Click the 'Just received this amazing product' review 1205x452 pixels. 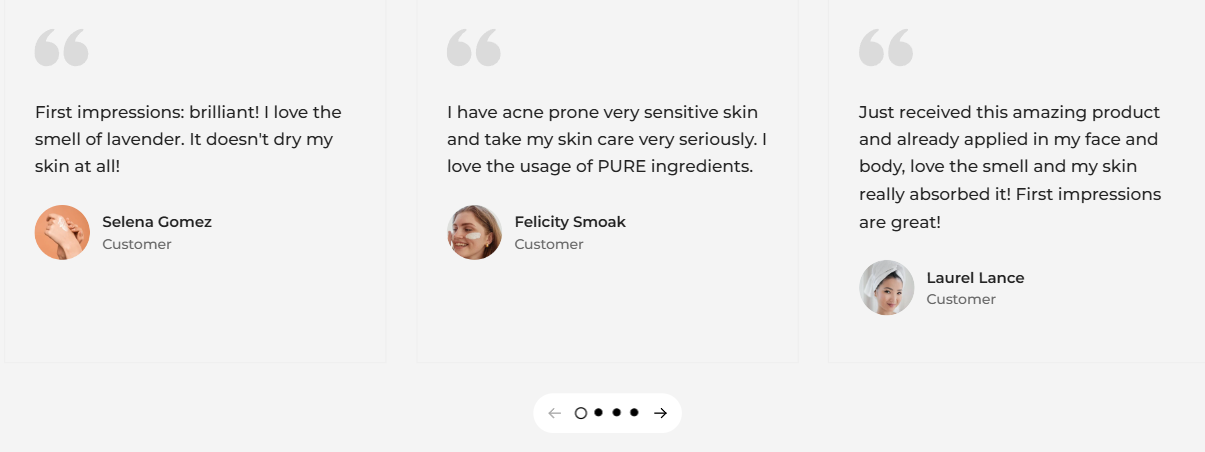tap(1010, 167)
